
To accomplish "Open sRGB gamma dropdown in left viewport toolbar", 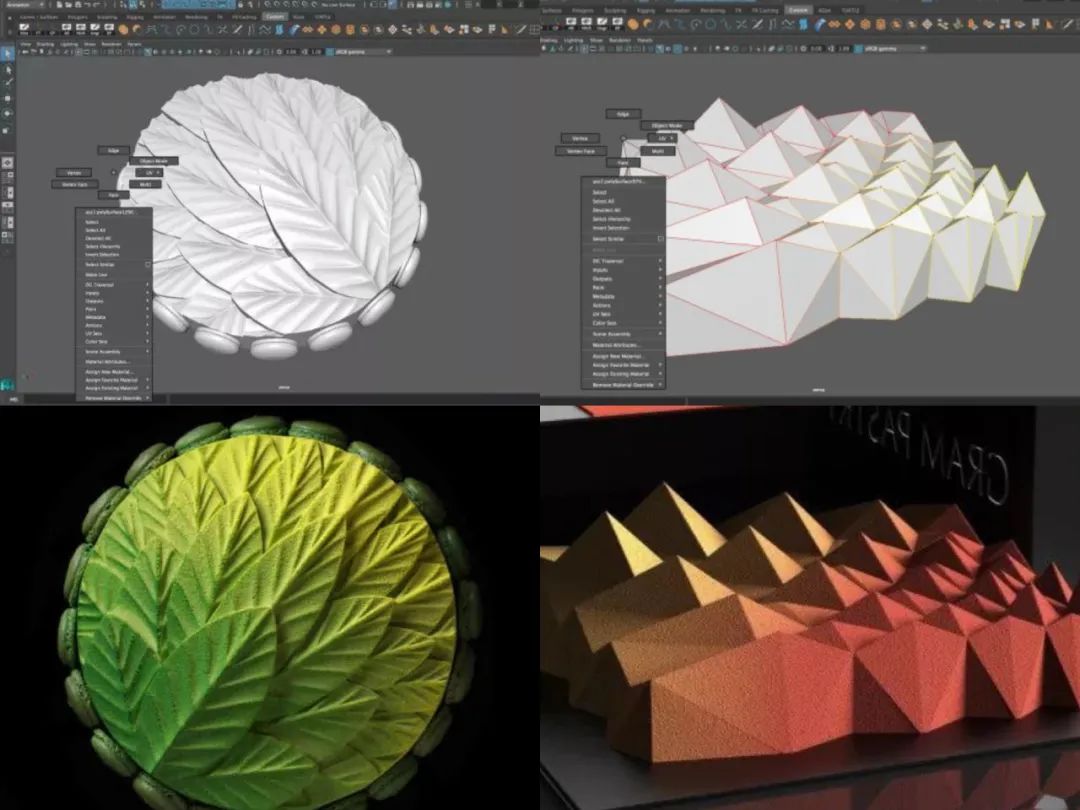I will [362, 52].
